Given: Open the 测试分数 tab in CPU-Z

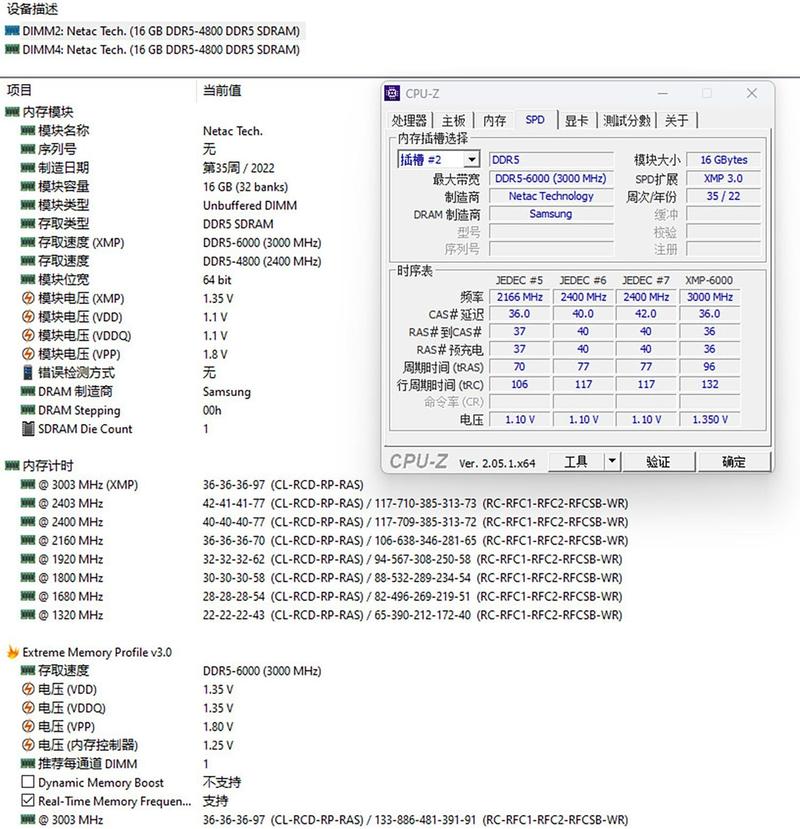Looking at the screenshot, I should point(627,121).
